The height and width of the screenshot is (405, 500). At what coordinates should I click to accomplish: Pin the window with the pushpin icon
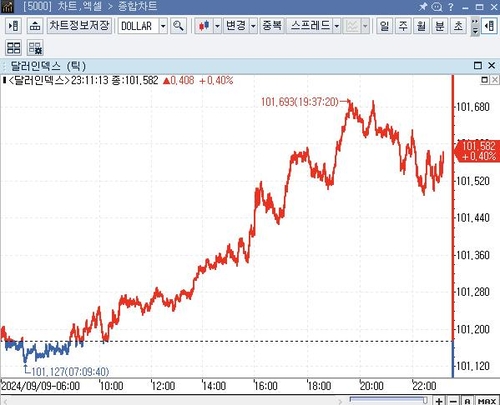coord(423,6)
